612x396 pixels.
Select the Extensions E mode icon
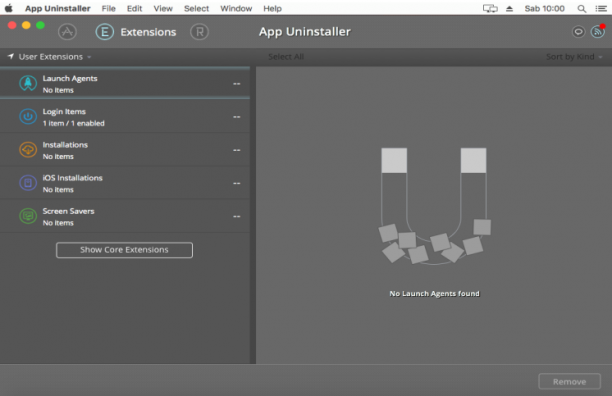pos(105,32)
